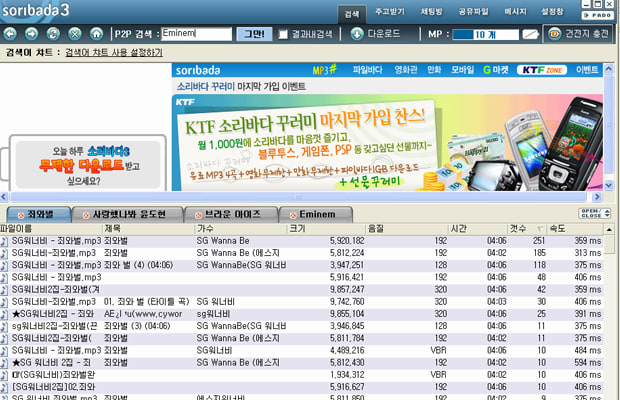Go back with the back arrow icon
The image size is (620, 400).
(10, 34)
